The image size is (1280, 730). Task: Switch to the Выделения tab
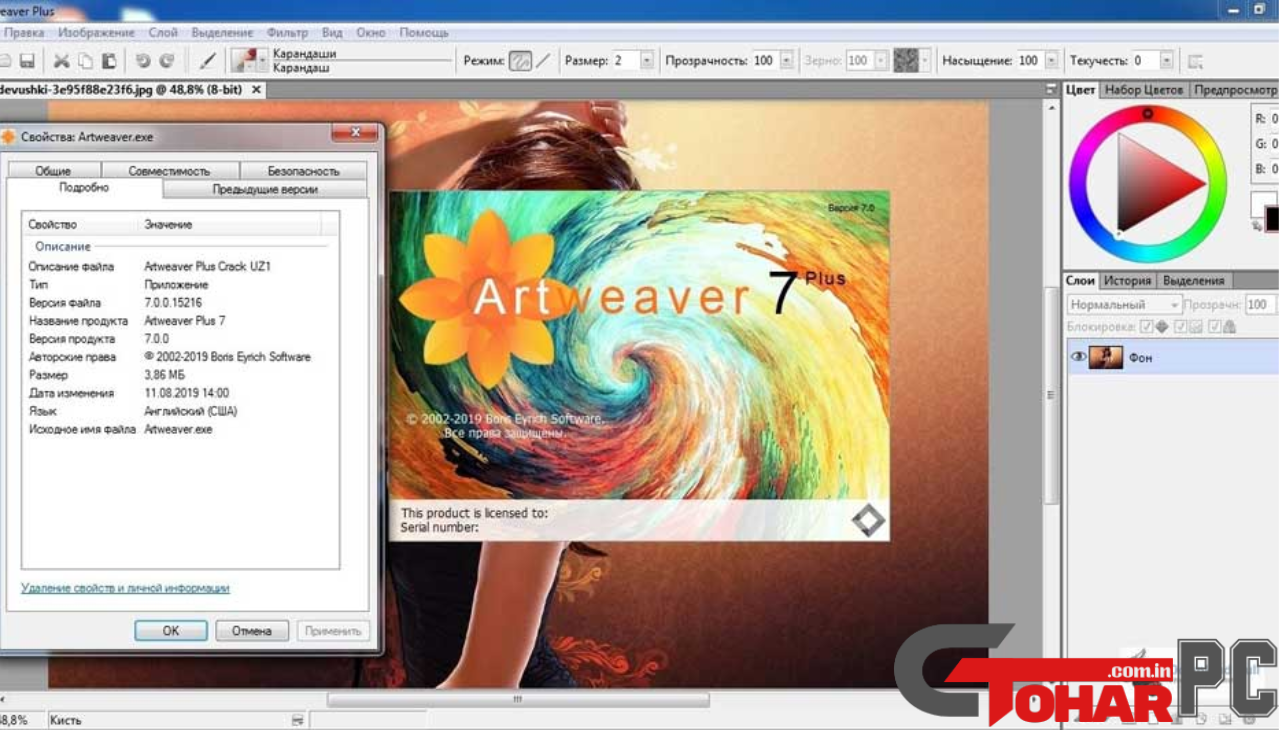pos(1193,281)
